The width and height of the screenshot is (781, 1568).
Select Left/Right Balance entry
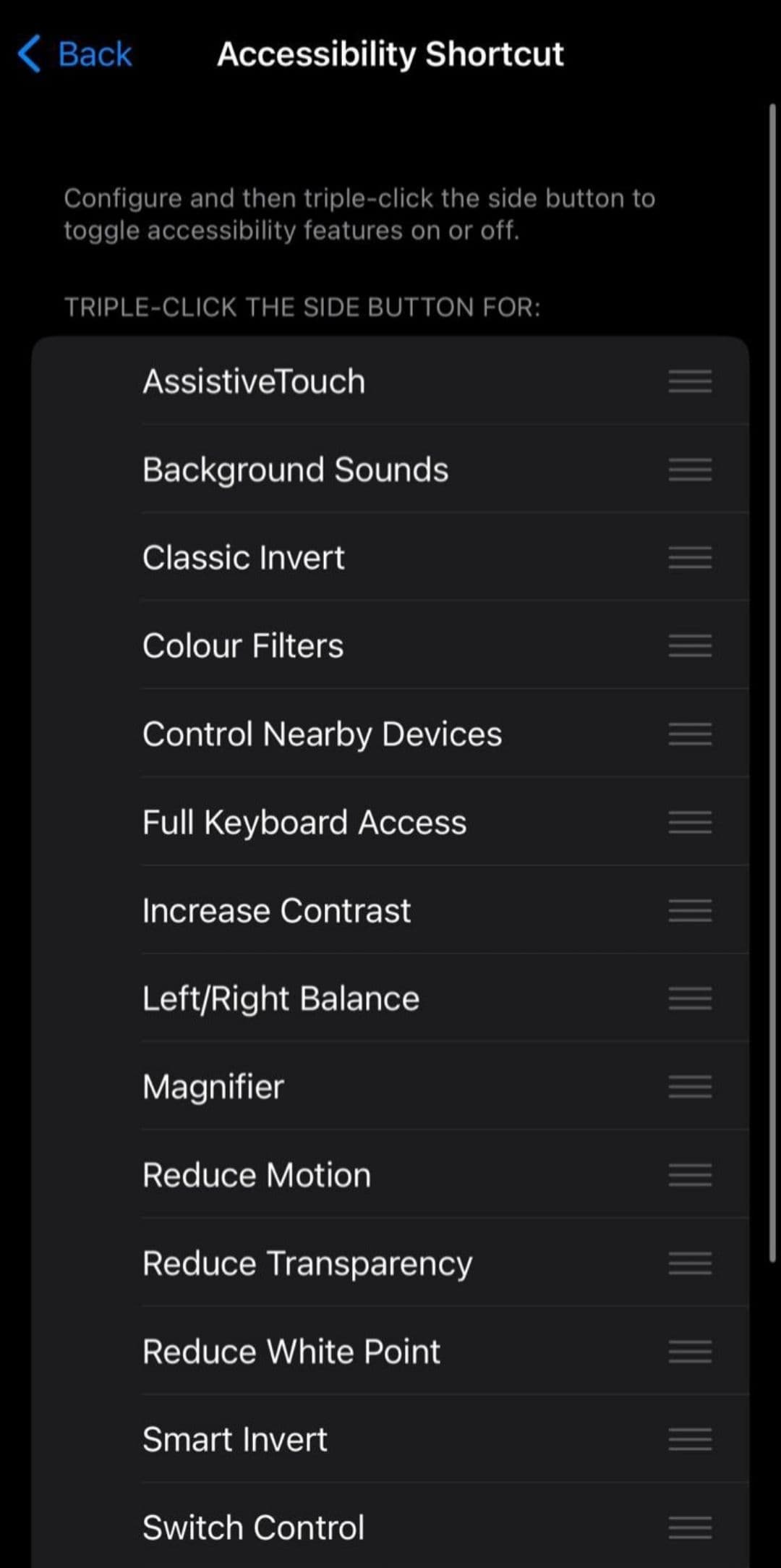281,999
